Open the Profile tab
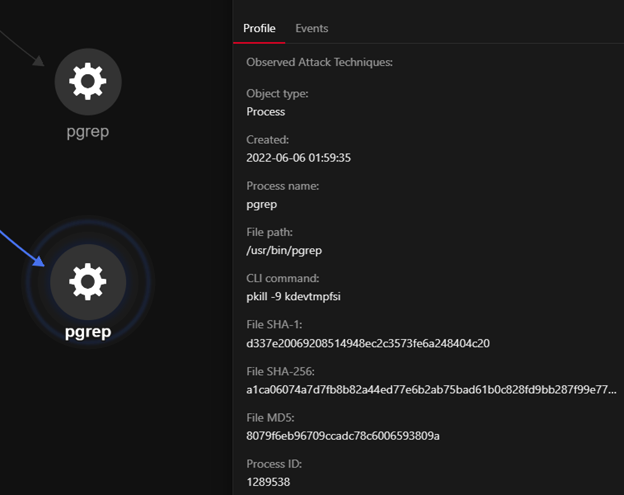The height and width of the screenshot is (495, 624). [259, 28]
